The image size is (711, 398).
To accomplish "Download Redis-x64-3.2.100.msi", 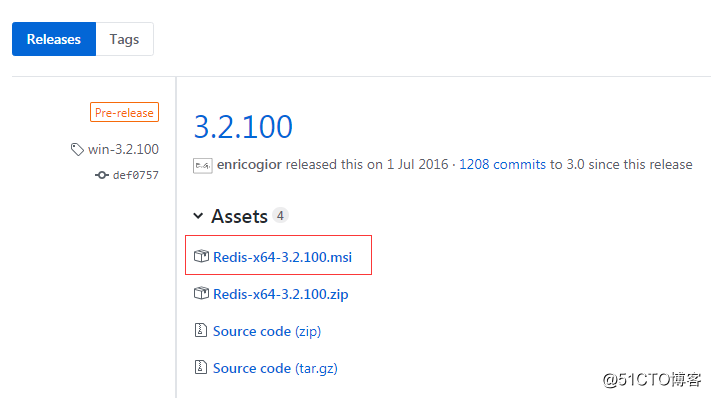I will (282, 257).
